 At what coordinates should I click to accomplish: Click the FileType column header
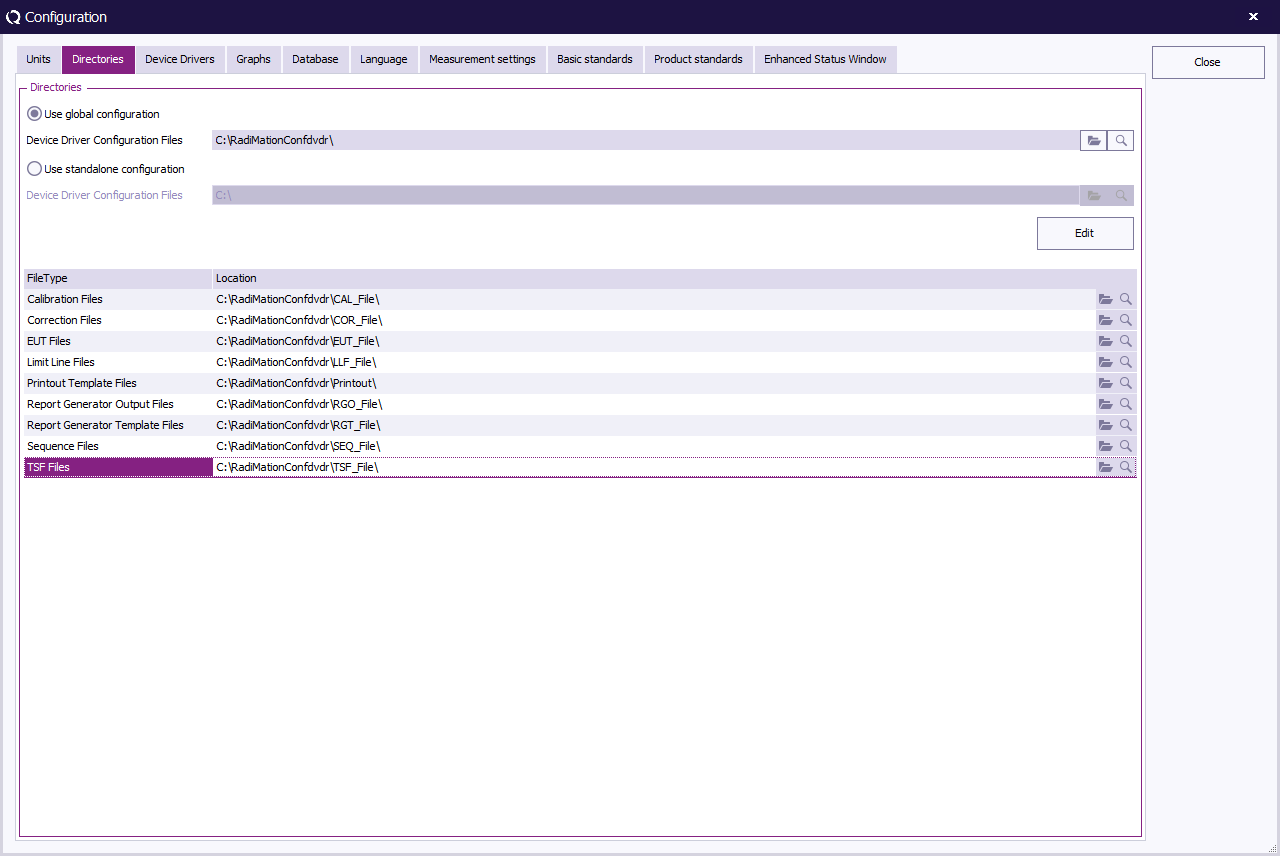118,278
